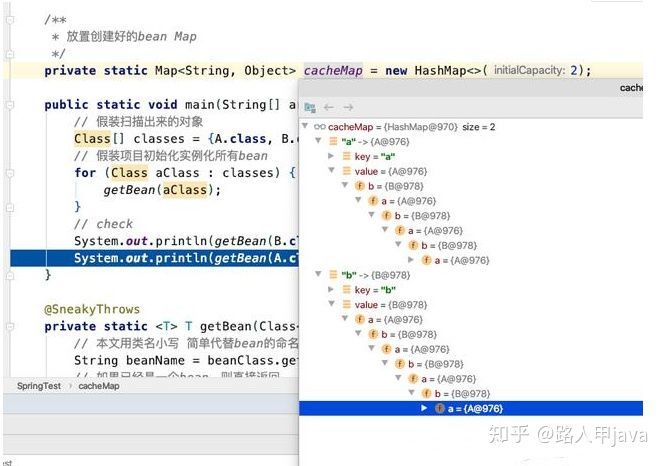
Task: Click the icon beside value = {A@976}
Action: coord(347,171)
